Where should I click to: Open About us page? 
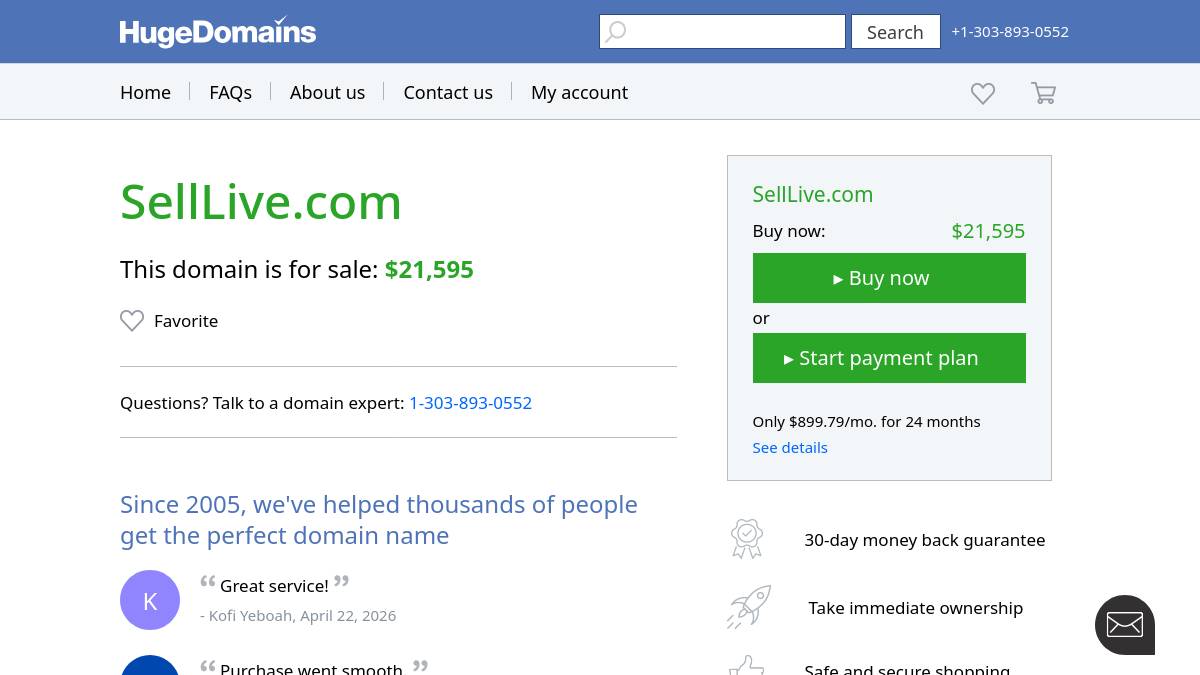(327, 92)
